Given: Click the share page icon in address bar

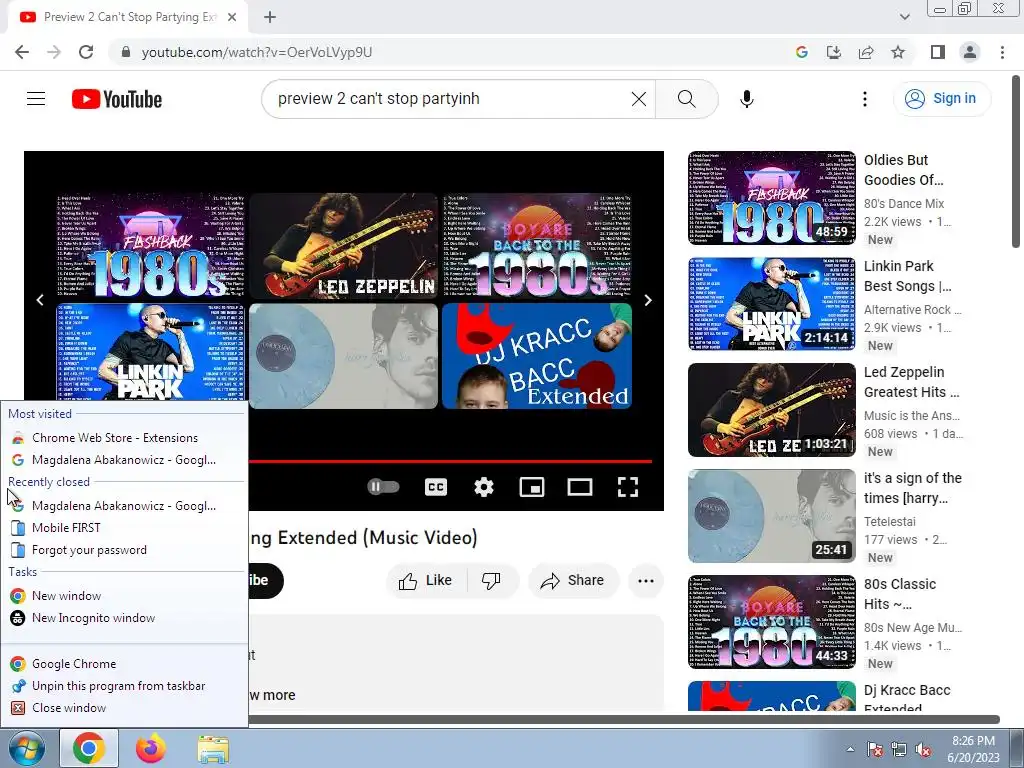Looking at the screenshot, I should (866, 52).
